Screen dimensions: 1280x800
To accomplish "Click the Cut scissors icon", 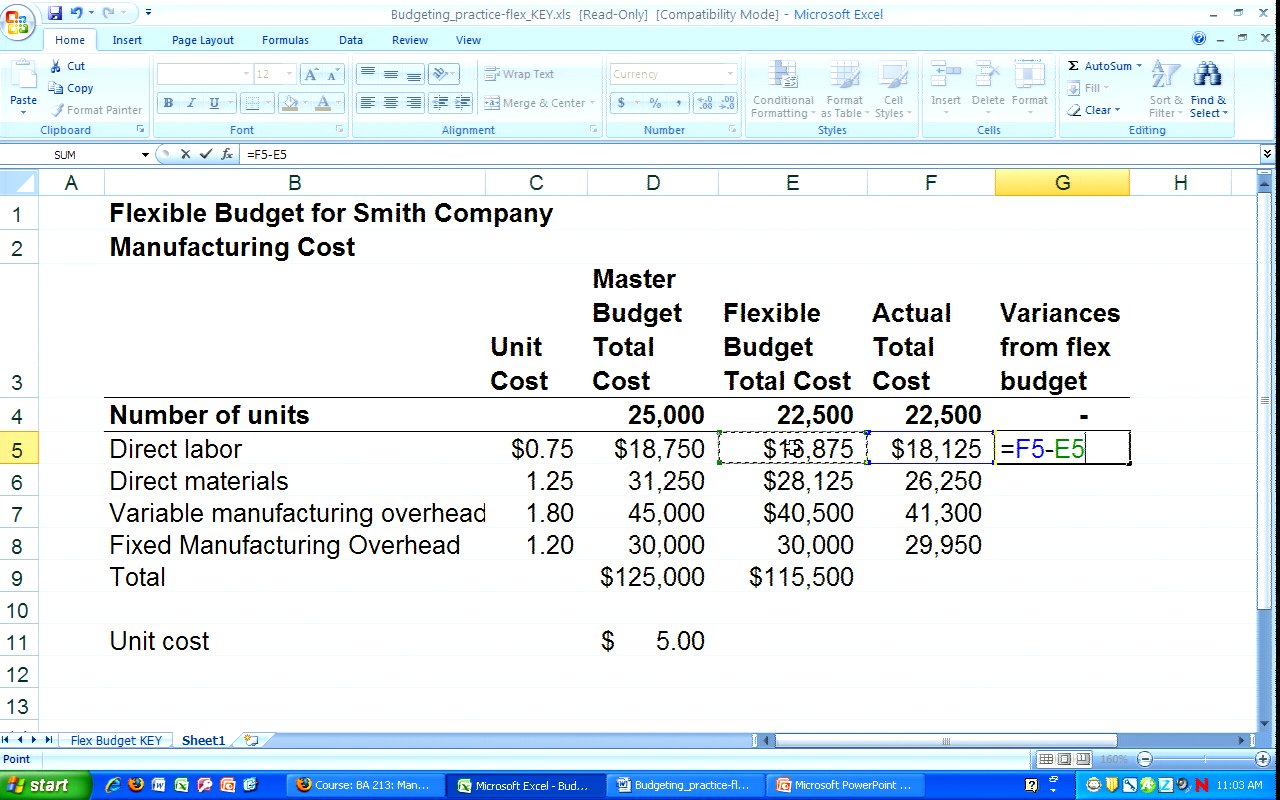I will pyautogui.click(x=56, y=66).
